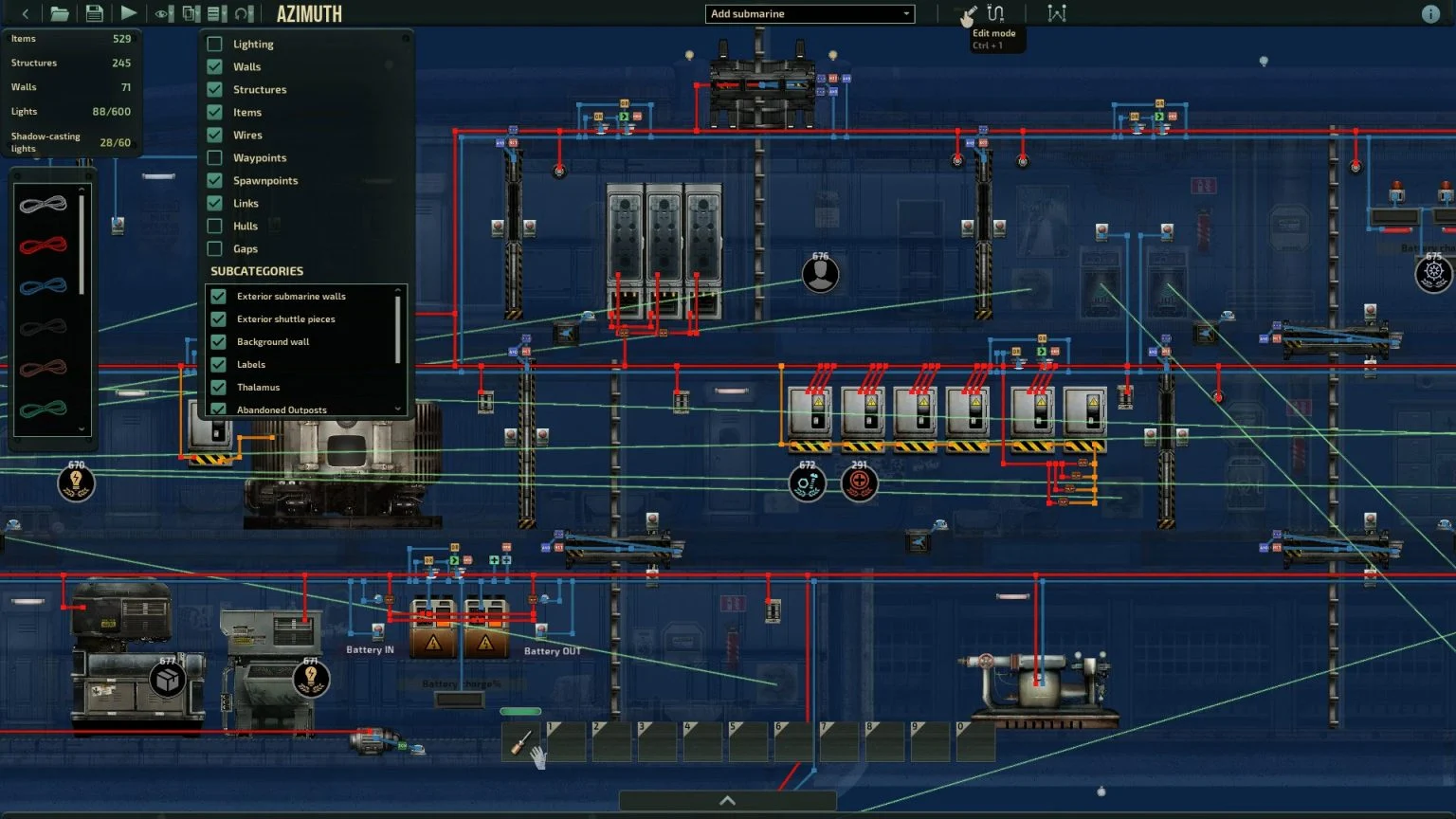
Task: Click the eye visibility icon in the toolbar
Action: [x=161, y=13]
